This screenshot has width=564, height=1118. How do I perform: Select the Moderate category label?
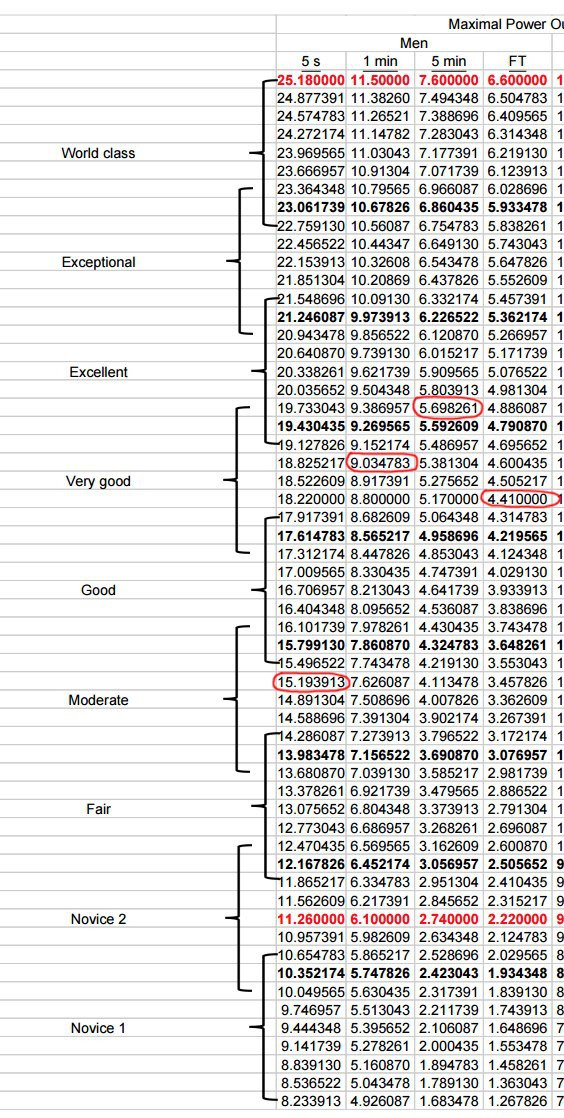pos(98,700)
